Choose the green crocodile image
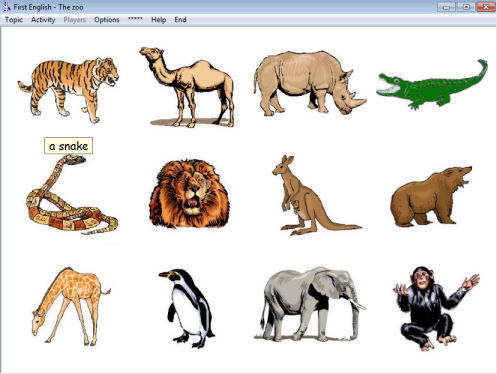Screen dimensions: 497x374 coord(432,85)
